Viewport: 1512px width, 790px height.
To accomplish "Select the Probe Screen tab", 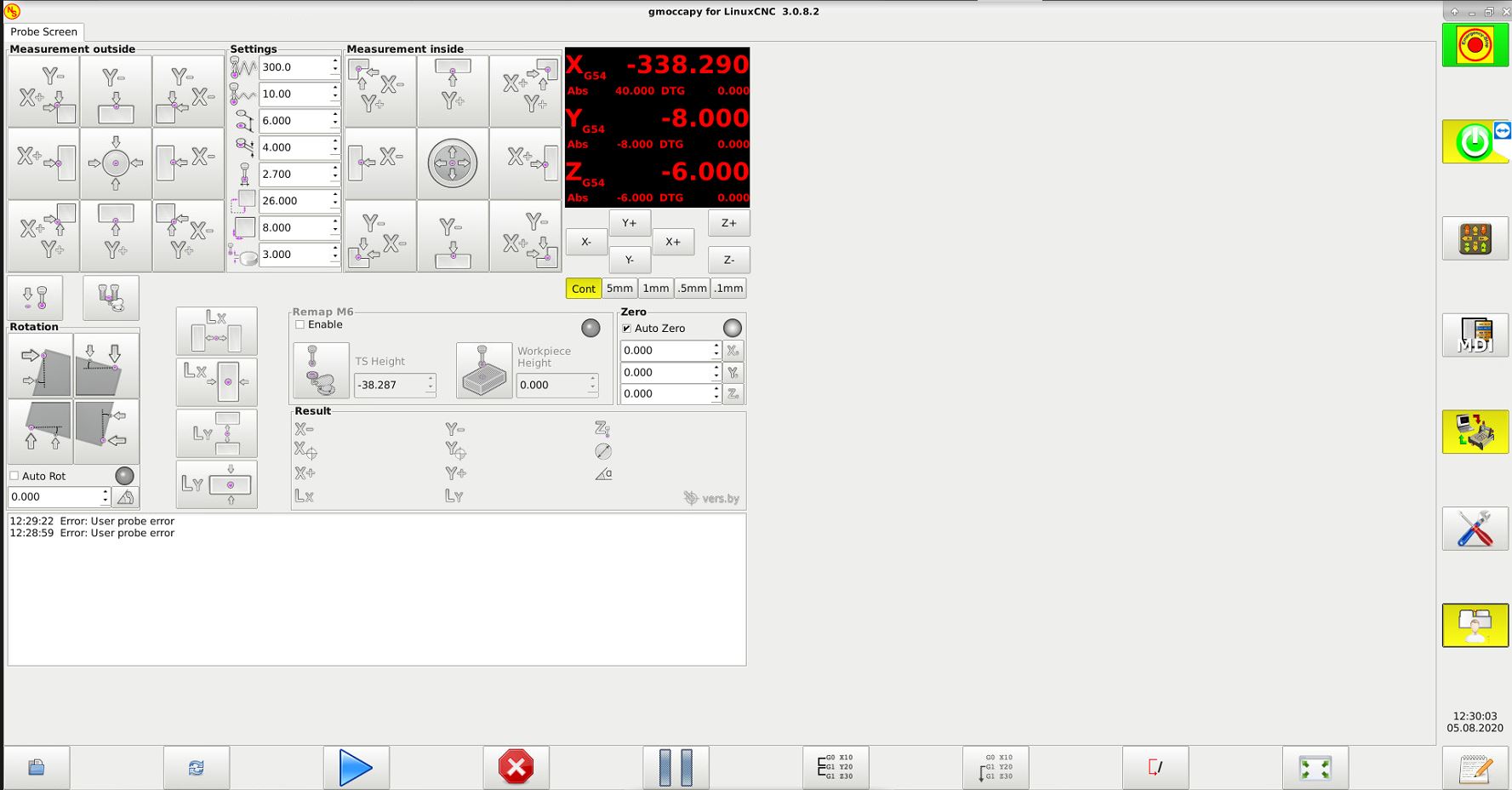I will coord(43,31).
